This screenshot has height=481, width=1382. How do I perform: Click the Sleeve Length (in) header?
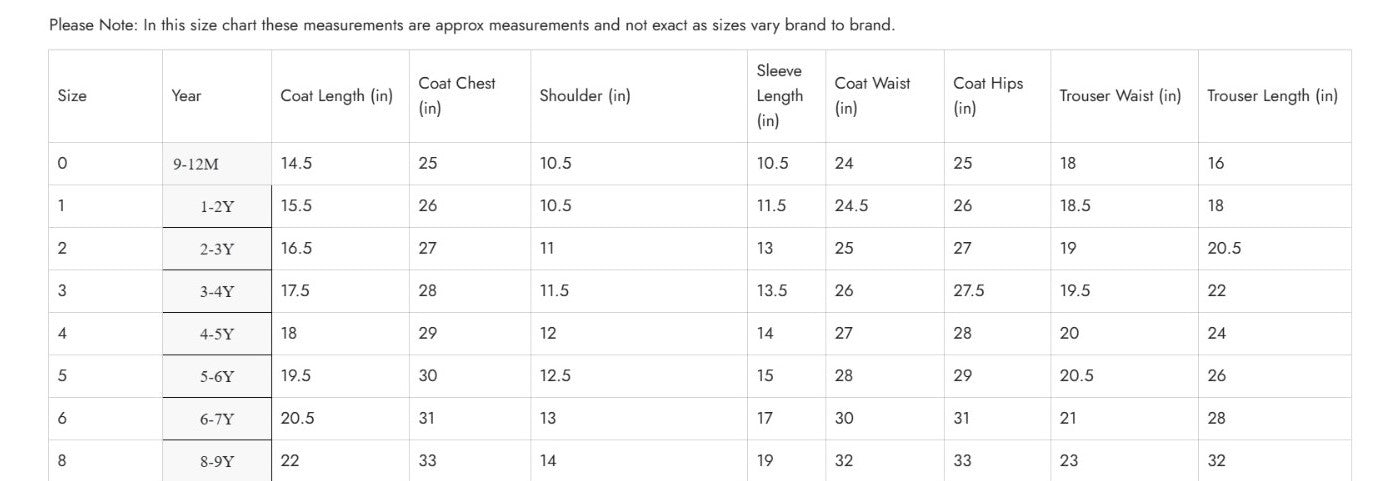[x=780, y=96]
